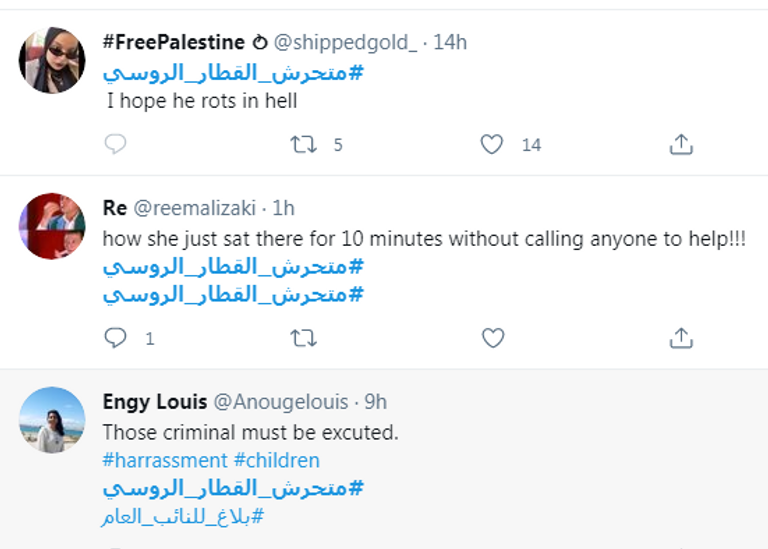Click the #harrassment hashtag
The width and height of the screenshot is (768, 549).
tap(165, 461)
